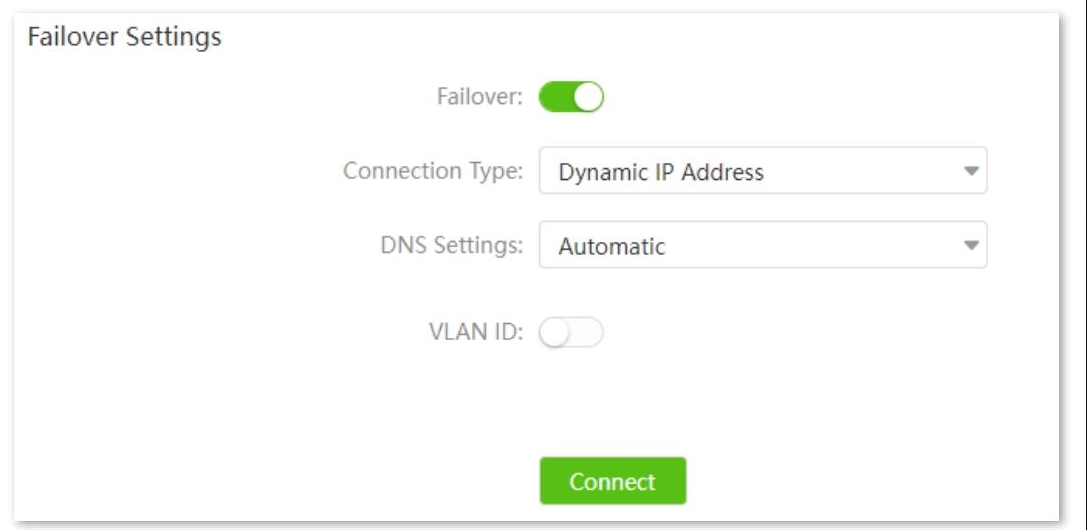Image resolution: width=1087 pixels, height=530 pixels.
Task: Open the Connection Type dropdown
Action: 762,171
